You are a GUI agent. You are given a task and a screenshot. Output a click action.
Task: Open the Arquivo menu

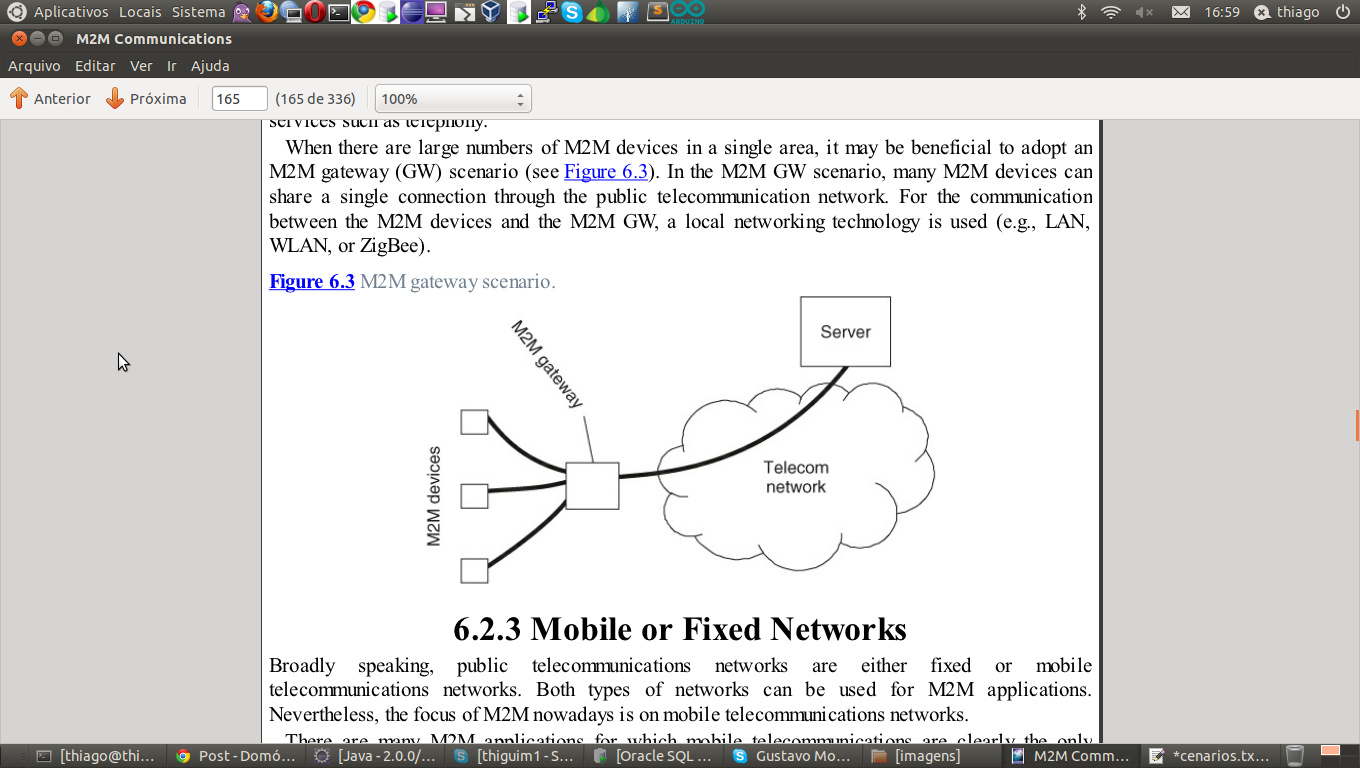coord(34,66)
